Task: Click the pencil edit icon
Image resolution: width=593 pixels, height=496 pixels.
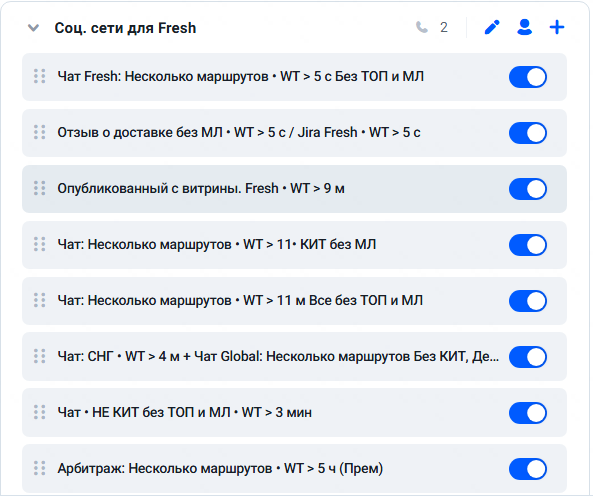Action: tap(492, 27)
